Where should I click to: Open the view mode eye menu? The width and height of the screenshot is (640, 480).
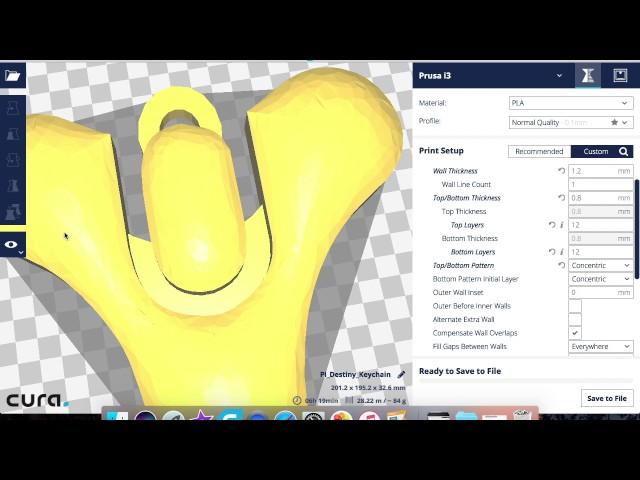point(12,245)
